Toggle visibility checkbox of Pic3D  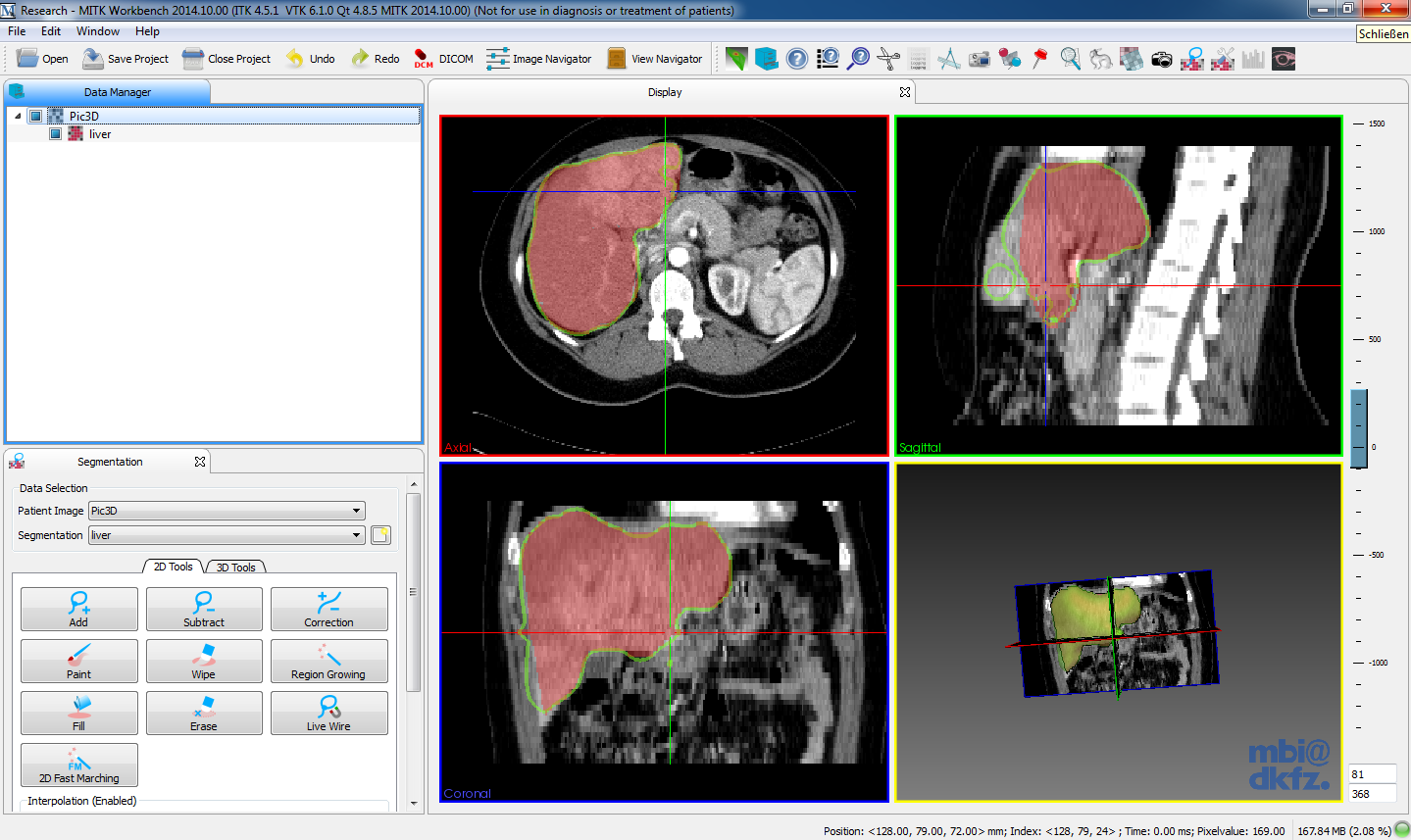(x=36, y=116)
